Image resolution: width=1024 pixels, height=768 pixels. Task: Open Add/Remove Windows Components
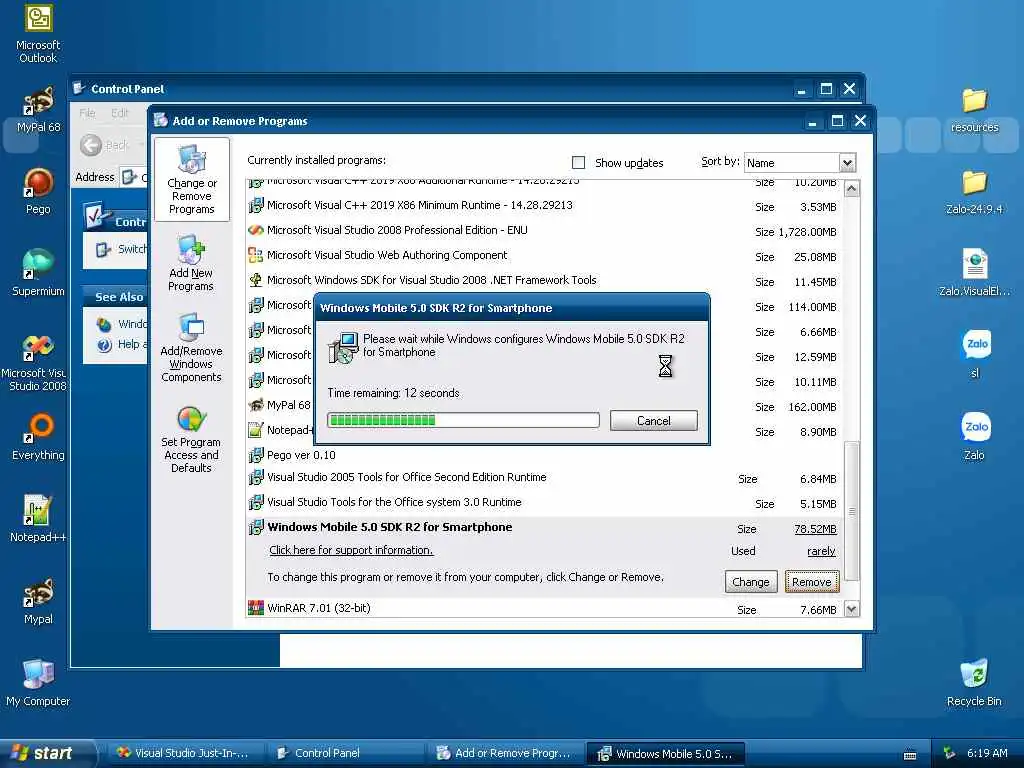pyautogui.click(x=191, y=347)
